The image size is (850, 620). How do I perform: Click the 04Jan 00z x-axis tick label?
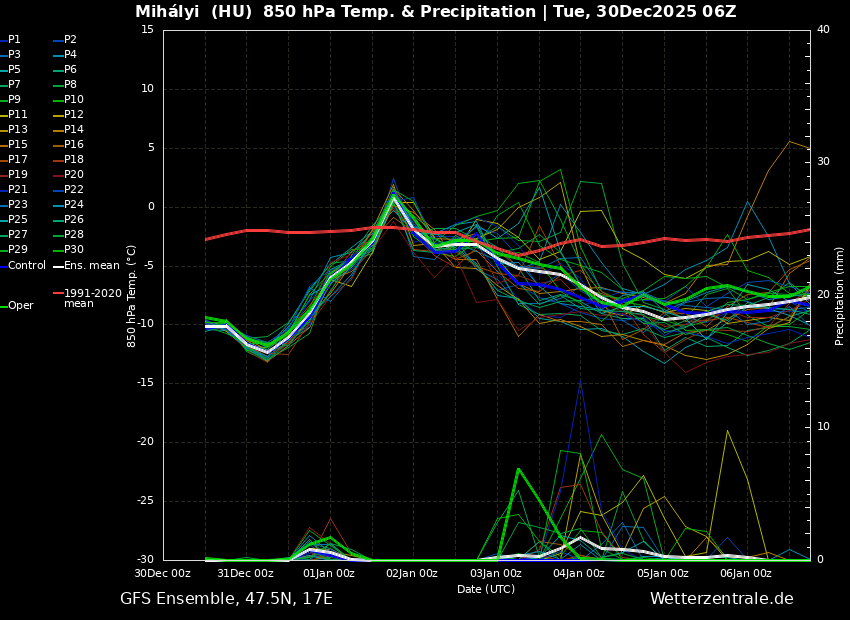579,573
